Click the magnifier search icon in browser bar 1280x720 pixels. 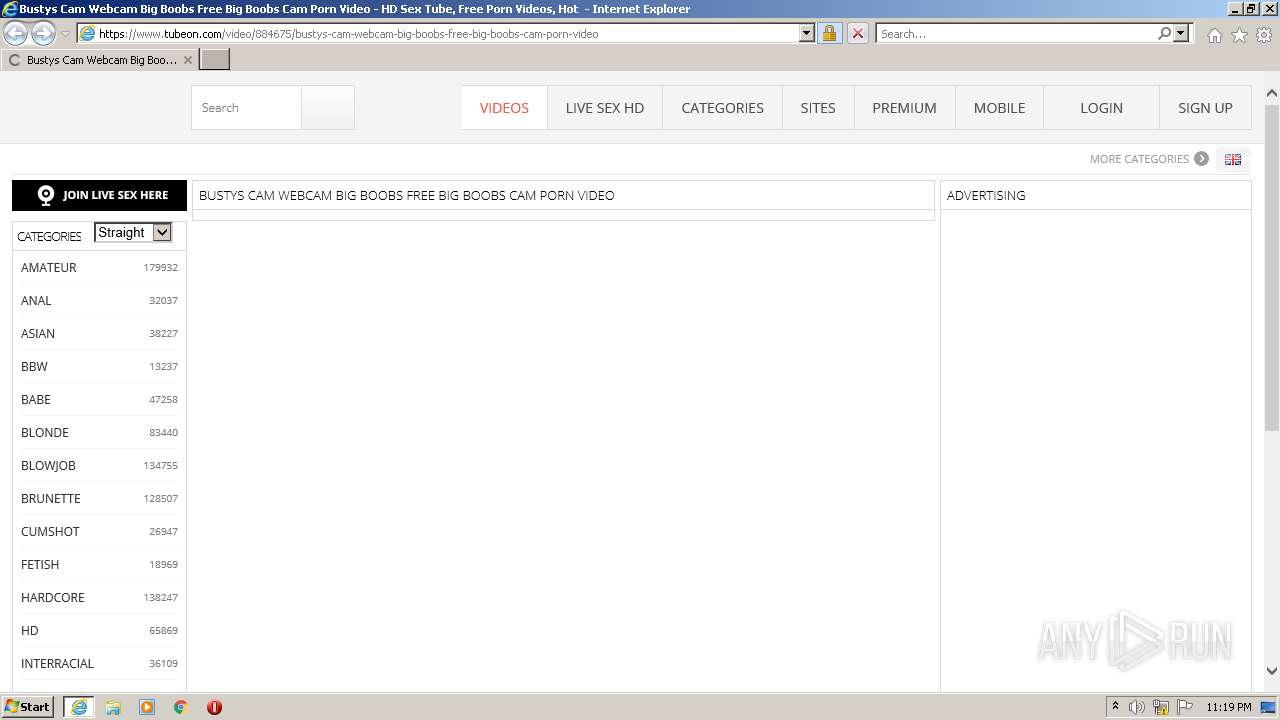click(1164, 33)
